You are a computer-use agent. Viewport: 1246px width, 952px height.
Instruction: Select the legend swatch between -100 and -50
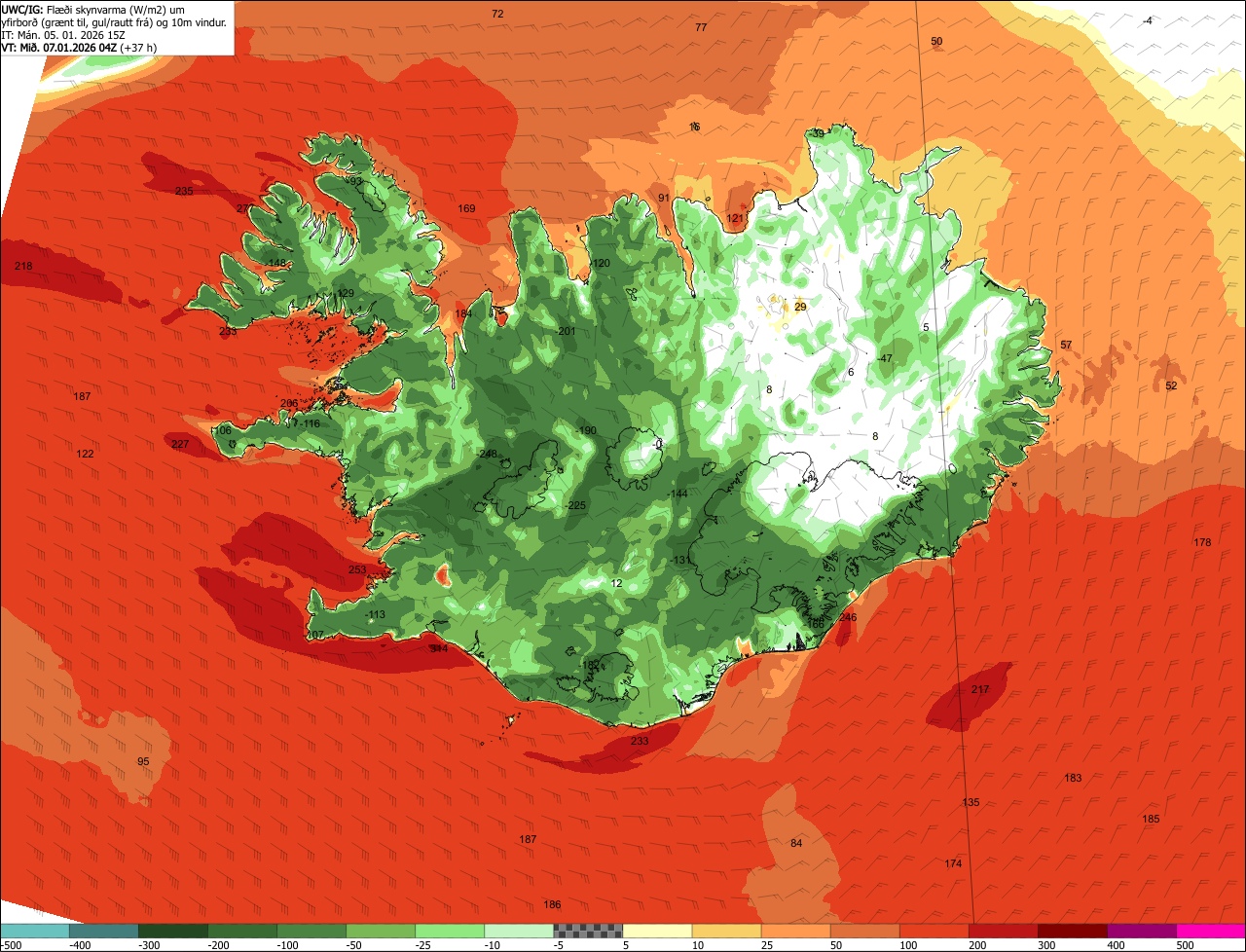click(311, 931)
